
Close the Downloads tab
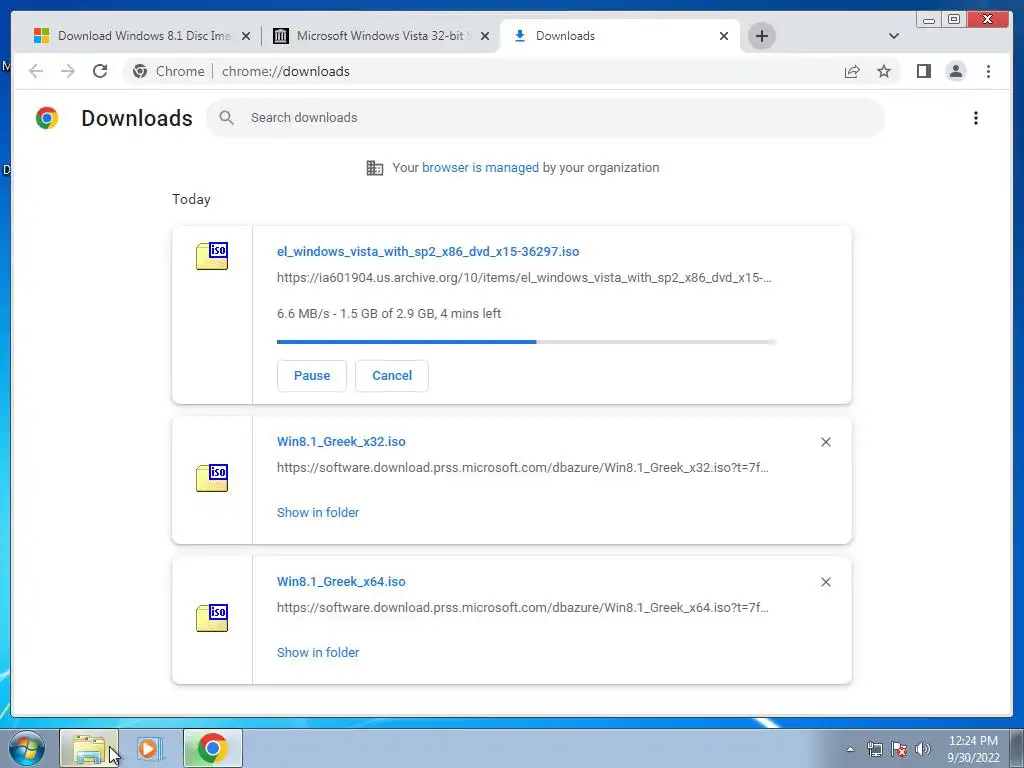[724, 36]
